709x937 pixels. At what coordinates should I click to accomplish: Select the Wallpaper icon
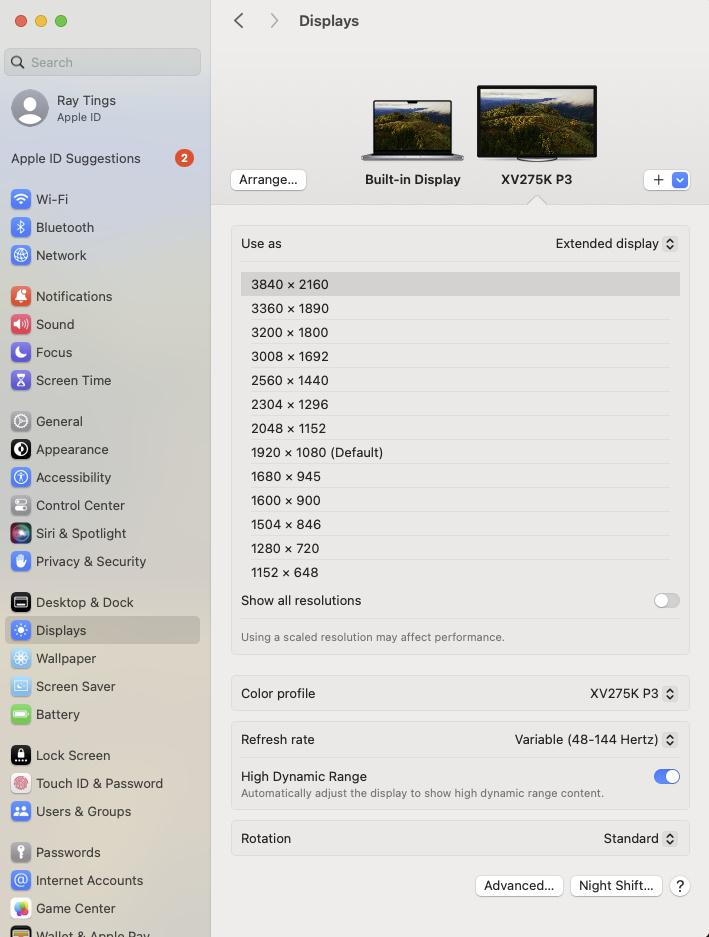(x=21, y=658)
